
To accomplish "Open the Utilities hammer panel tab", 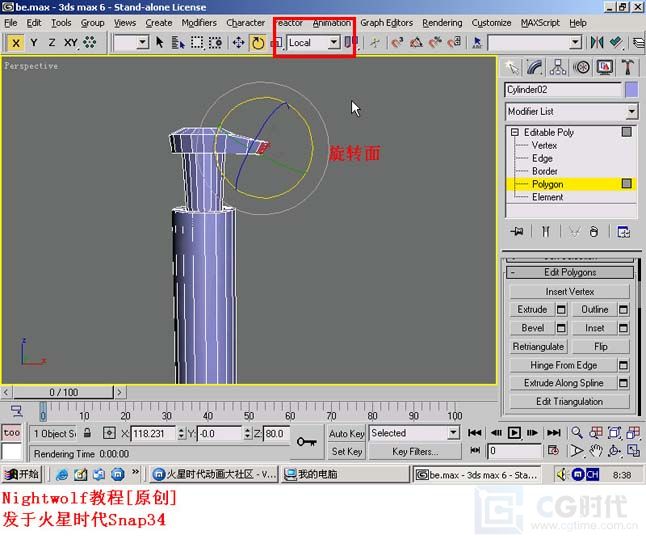I will tap(627, 68).
